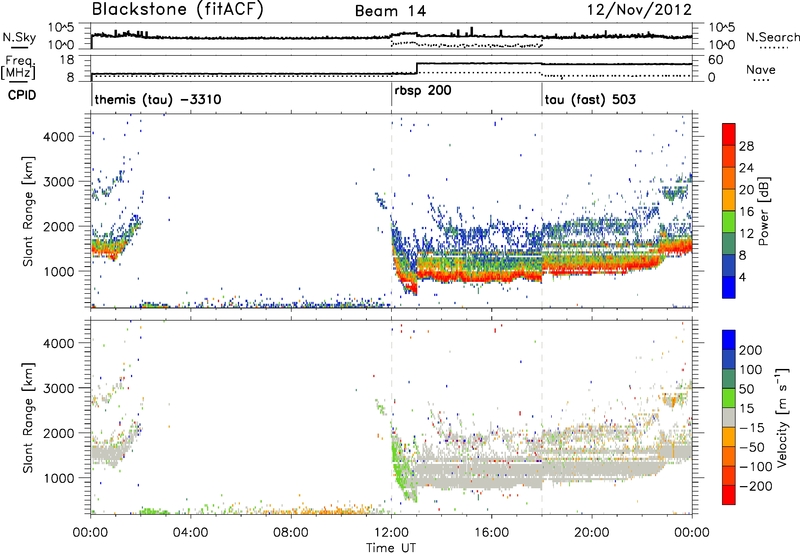Image resolution: width=800 pixels, height=554 pixels.
Task: Click the 'N.Search' legend label
Action: point(773,37)
